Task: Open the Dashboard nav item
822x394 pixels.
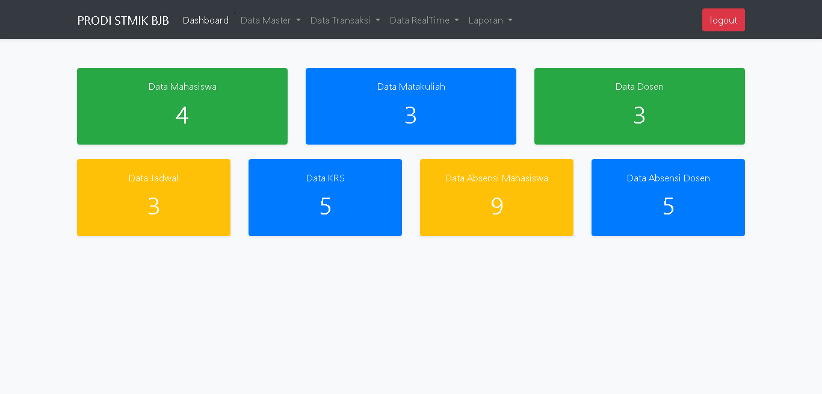Action: click(x=206, y=20)
